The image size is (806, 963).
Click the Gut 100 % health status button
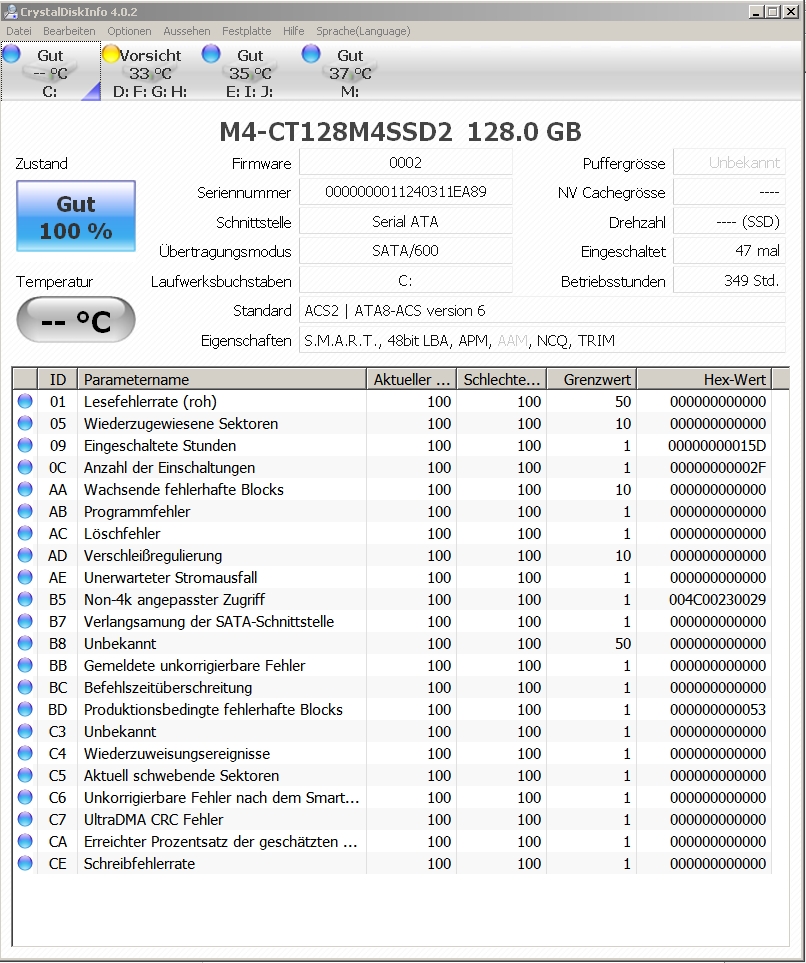point(76,216)
